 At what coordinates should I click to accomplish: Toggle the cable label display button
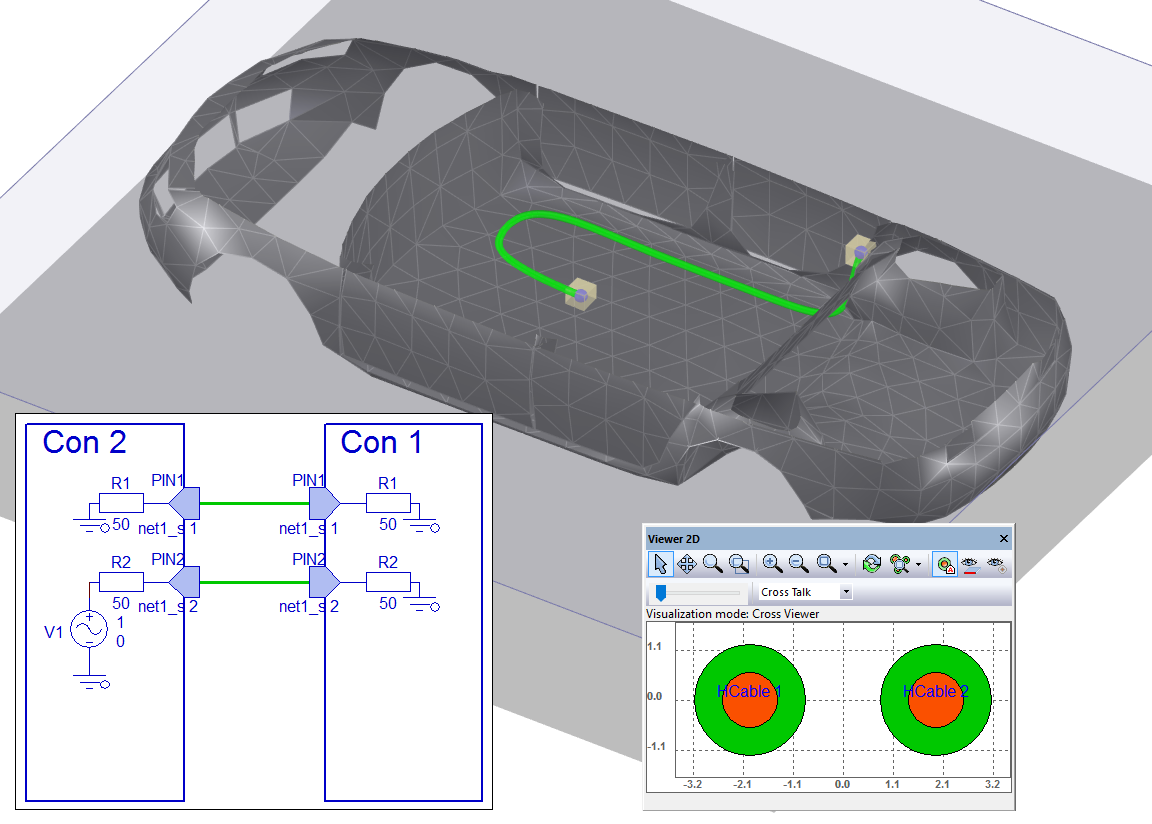[x=943, y=564]
